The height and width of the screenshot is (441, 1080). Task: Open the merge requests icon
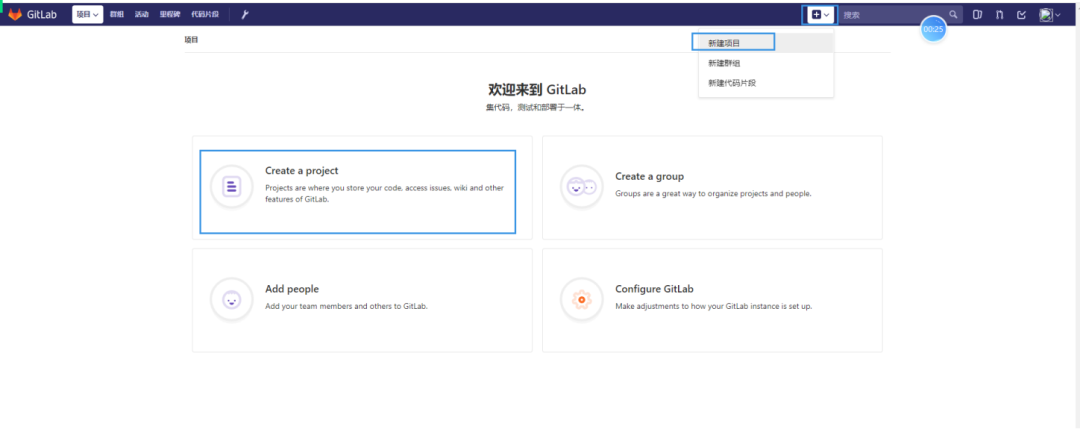(999, 14)
